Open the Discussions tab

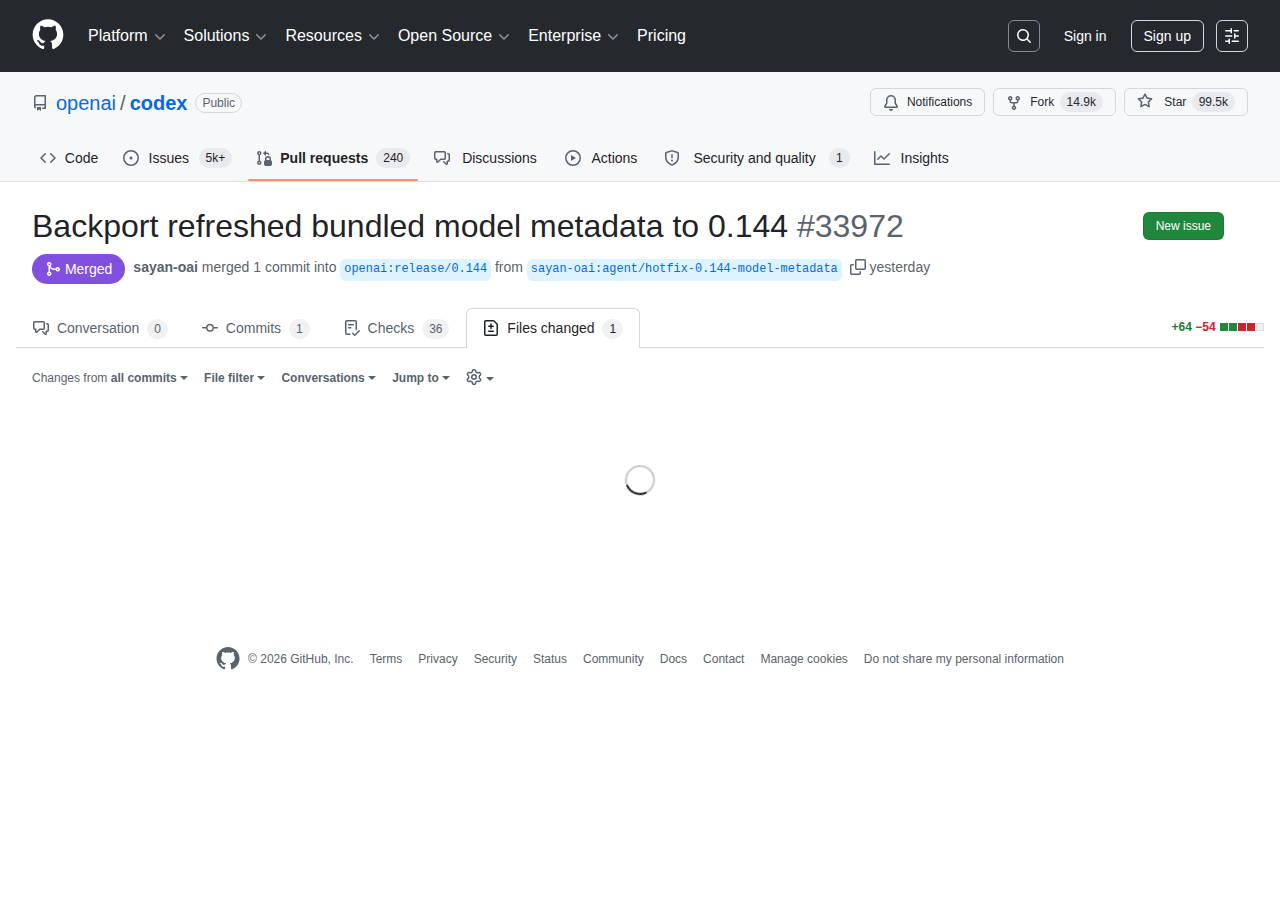click(x=485, y=158)
